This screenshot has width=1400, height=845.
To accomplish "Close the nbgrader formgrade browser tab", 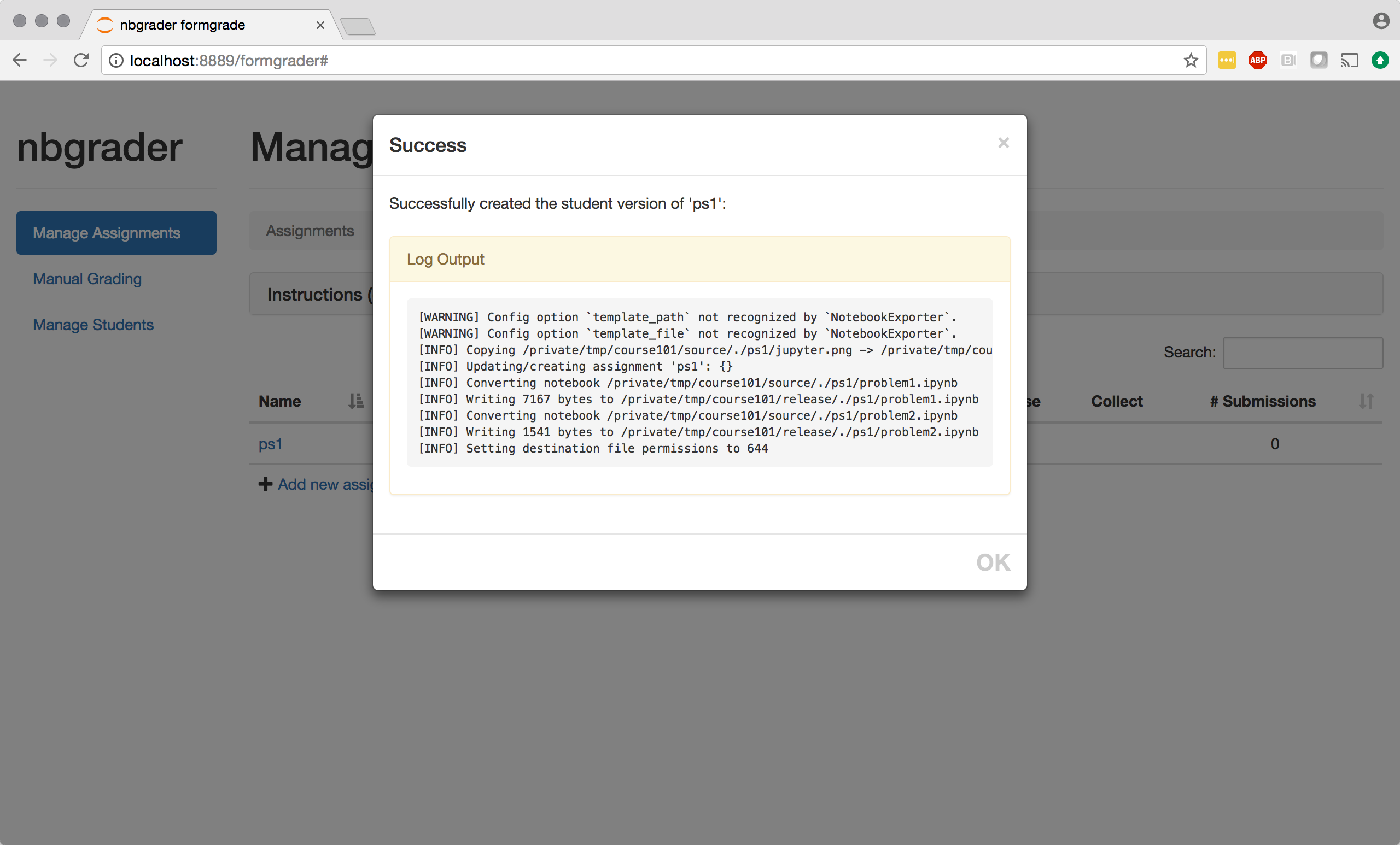I will point(320,25).
